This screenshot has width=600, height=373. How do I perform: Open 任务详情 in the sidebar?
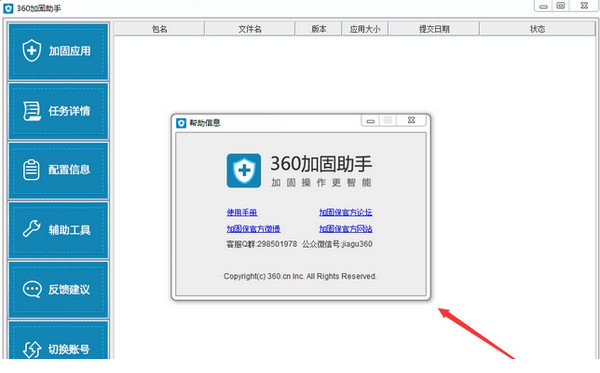(59, 111)
